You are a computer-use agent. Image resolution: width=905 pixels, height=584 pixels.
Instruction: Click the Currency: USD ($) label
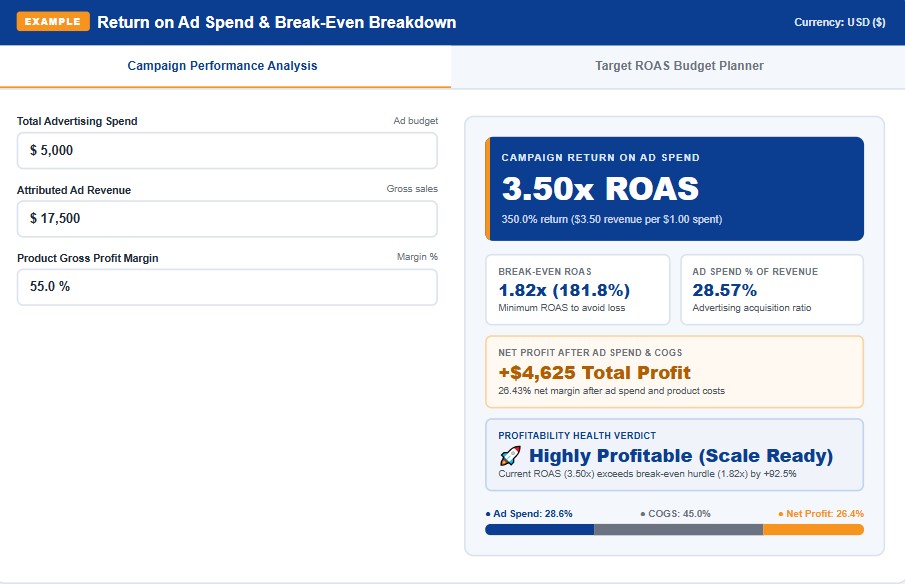(x=839, y=22)
